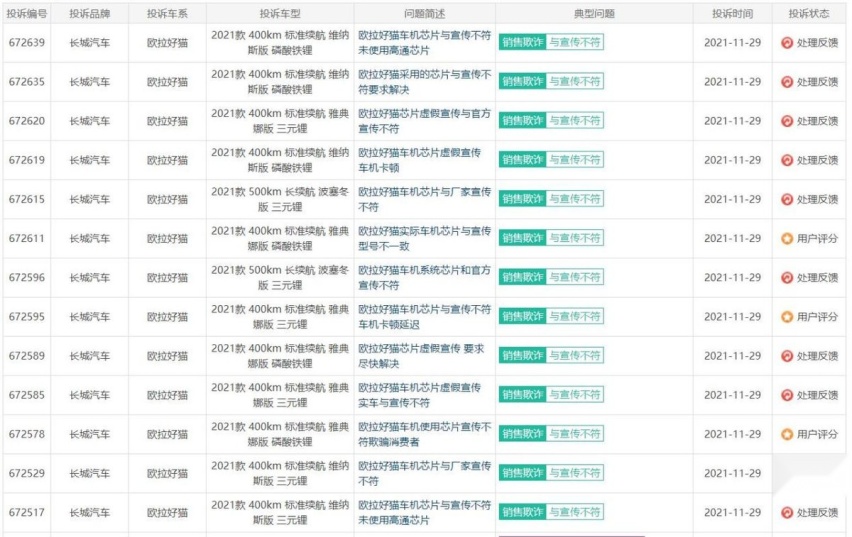Click the 销售欺诈 tag in row 672639
The image size is (852, 537).
point(522,42)
